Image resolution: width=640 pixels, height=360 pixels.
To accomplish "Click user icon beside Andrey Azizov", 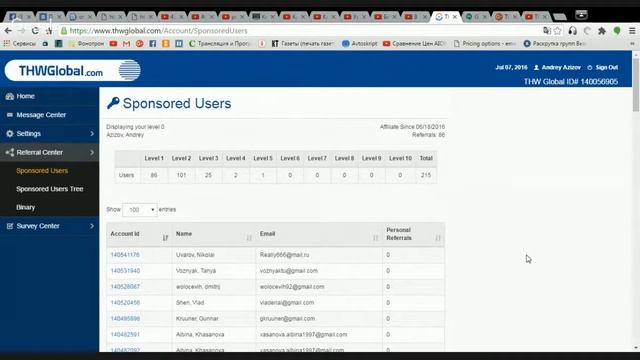I will pyautogui.click(x=536, y=67).
